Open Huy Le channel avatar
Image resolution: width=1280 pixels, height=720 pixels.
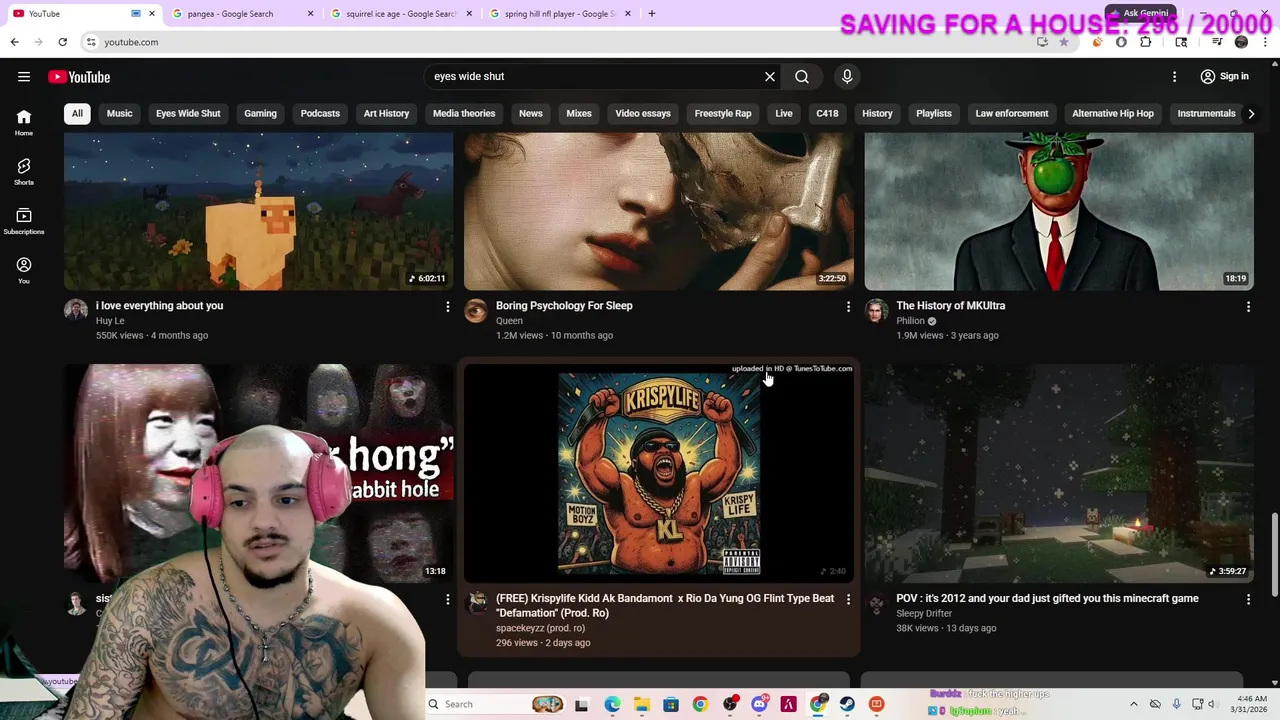tap(76, 310)
